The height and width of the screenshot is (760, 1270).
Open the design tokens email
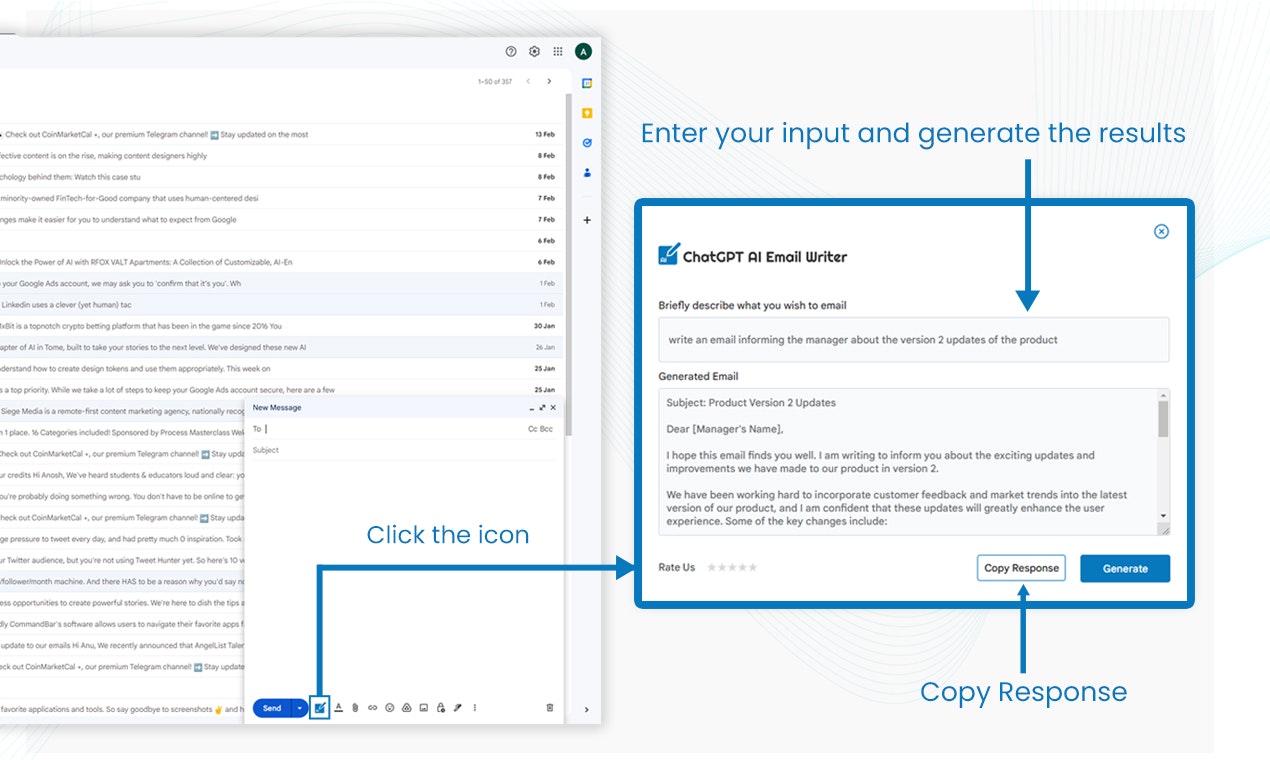point(280,368)
